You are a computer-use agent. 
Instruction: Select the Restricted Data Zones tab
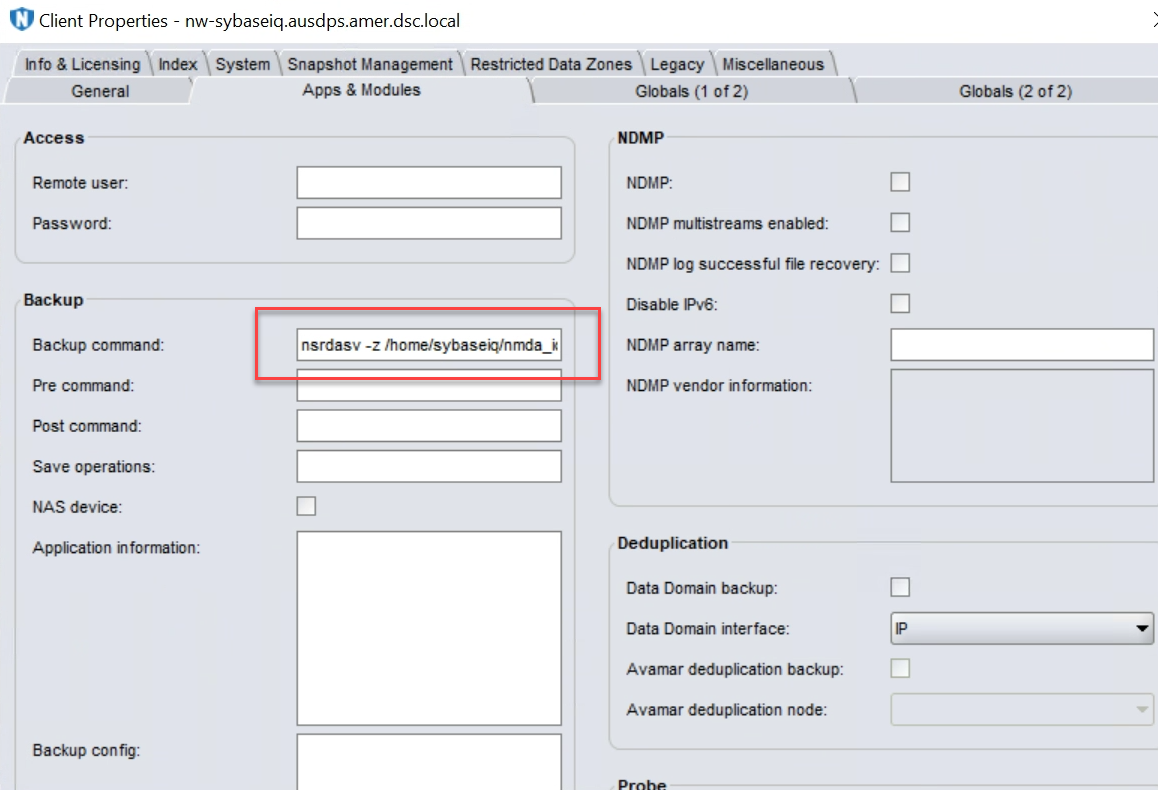click(x=552, y=63)
